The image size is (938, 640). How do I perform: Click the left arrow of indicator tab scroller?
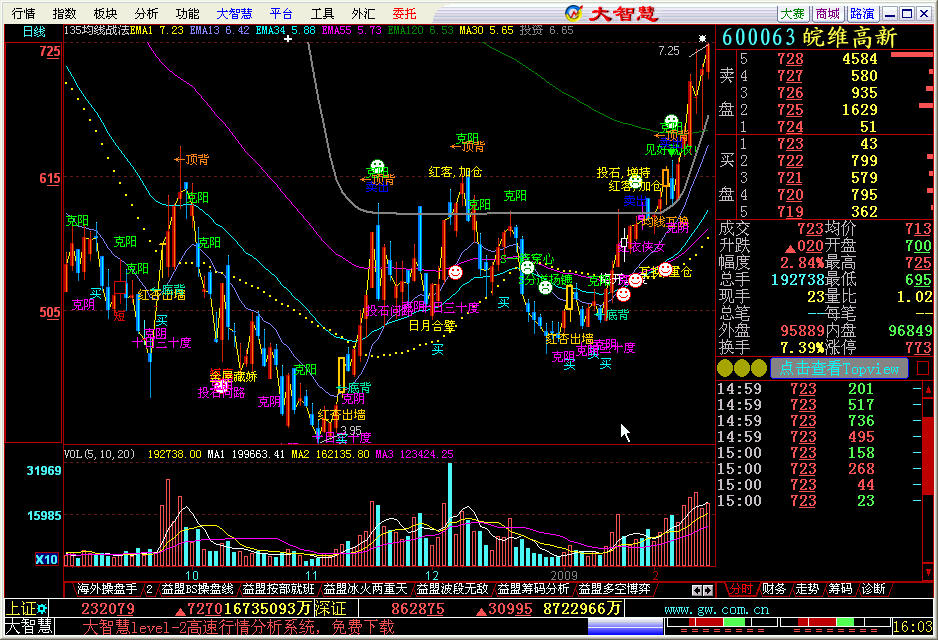tap(697, 590)
